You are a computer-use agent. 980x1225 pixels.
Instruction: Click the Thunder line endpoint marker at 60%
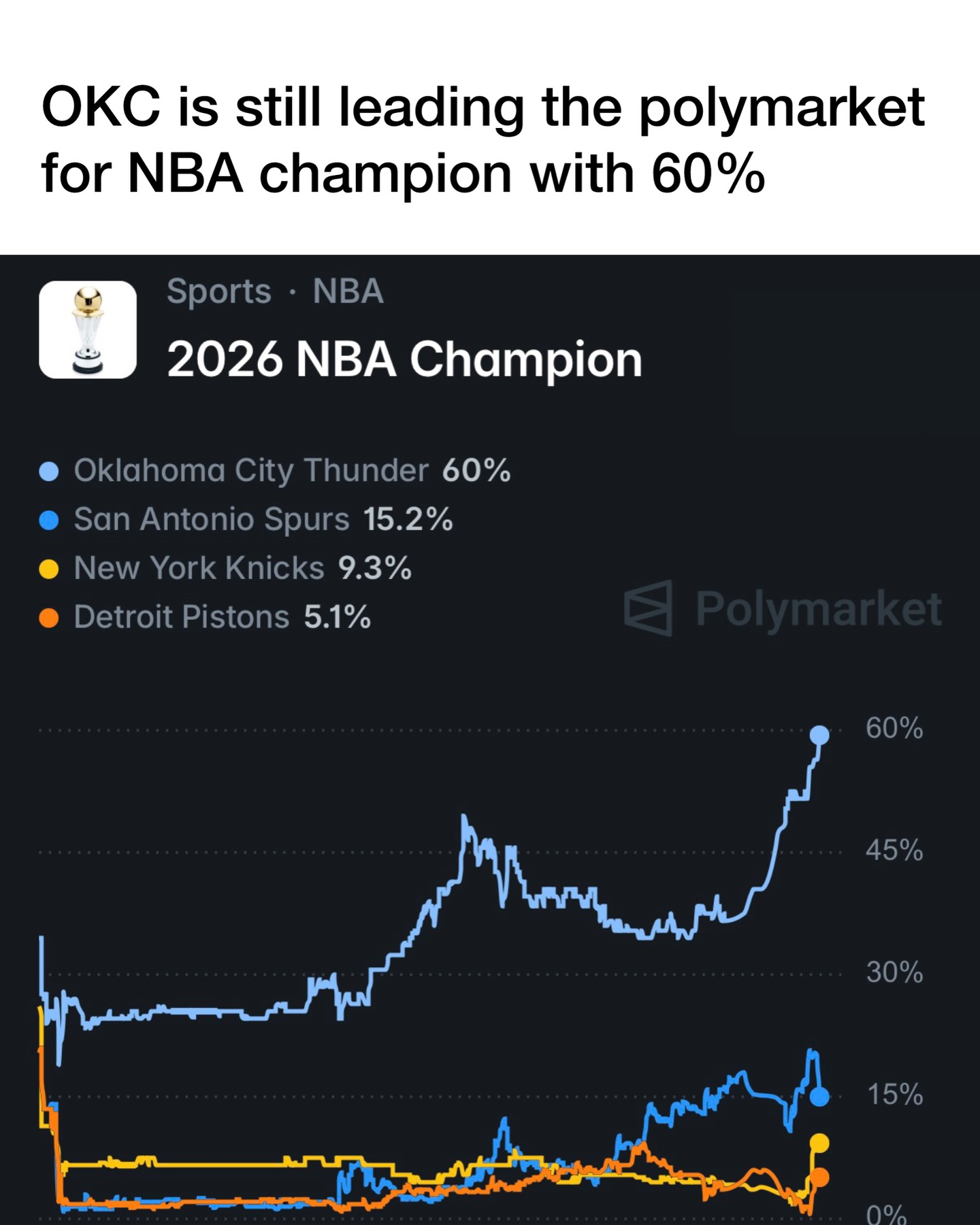819,735
